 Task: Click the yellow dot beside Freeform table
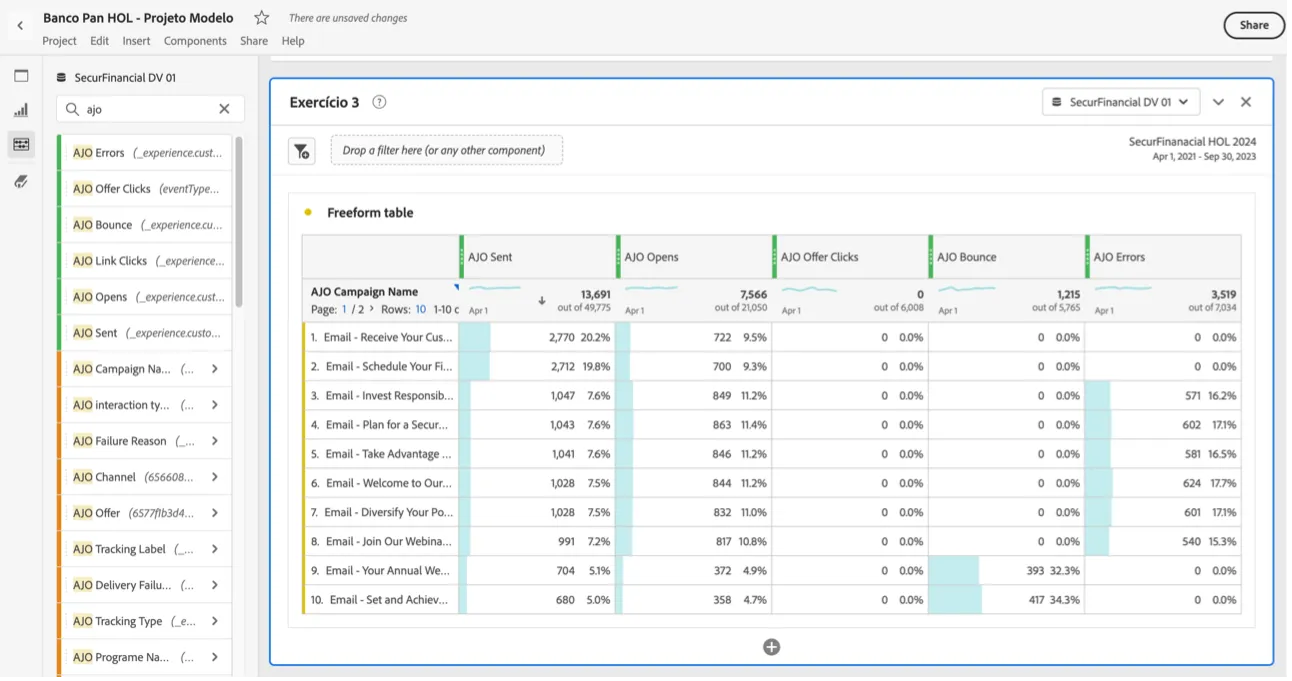point(308,212)
